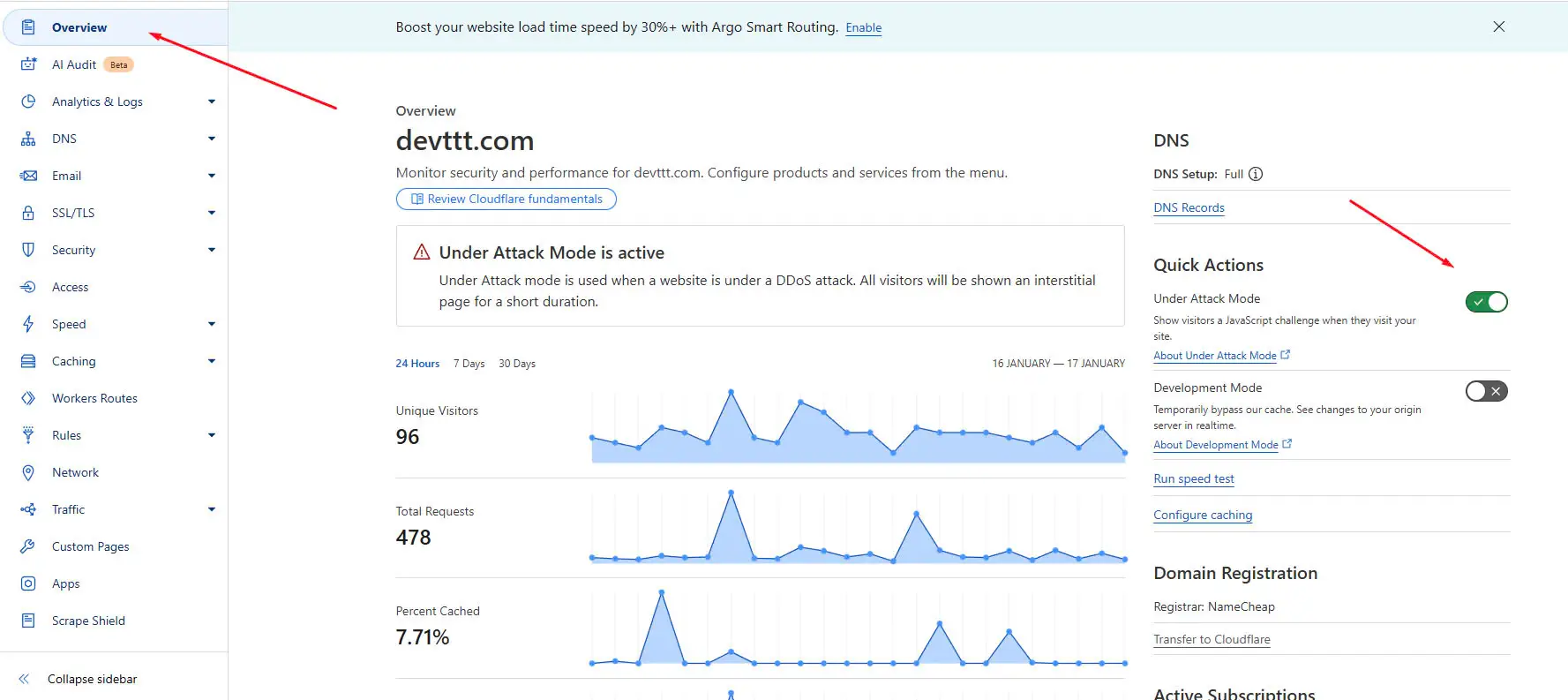The image size is (1568, 700).
Task: Select the 7 Days time range tab
Action: (x=469, y=364)
